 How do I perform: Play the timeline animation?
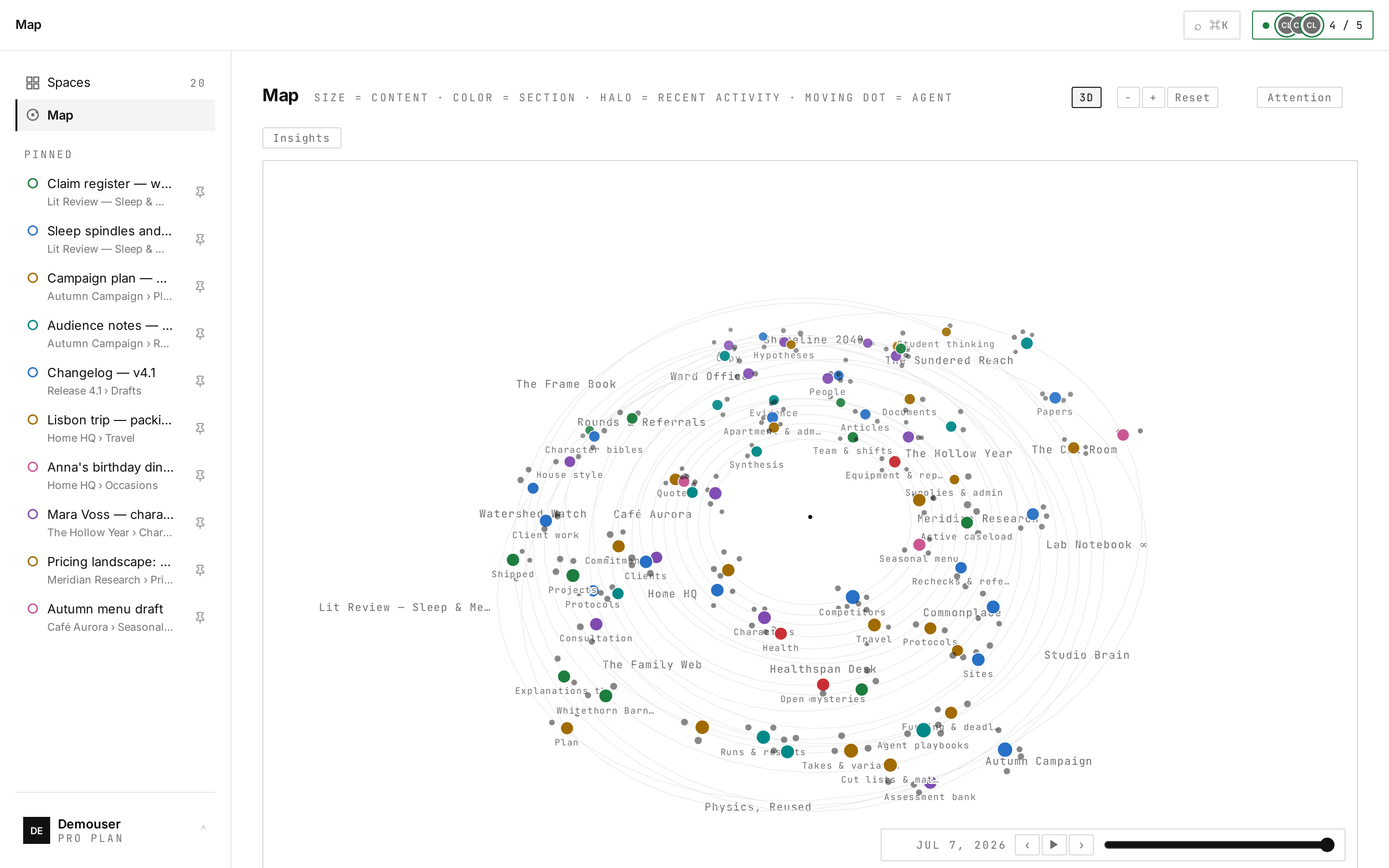1054,844
